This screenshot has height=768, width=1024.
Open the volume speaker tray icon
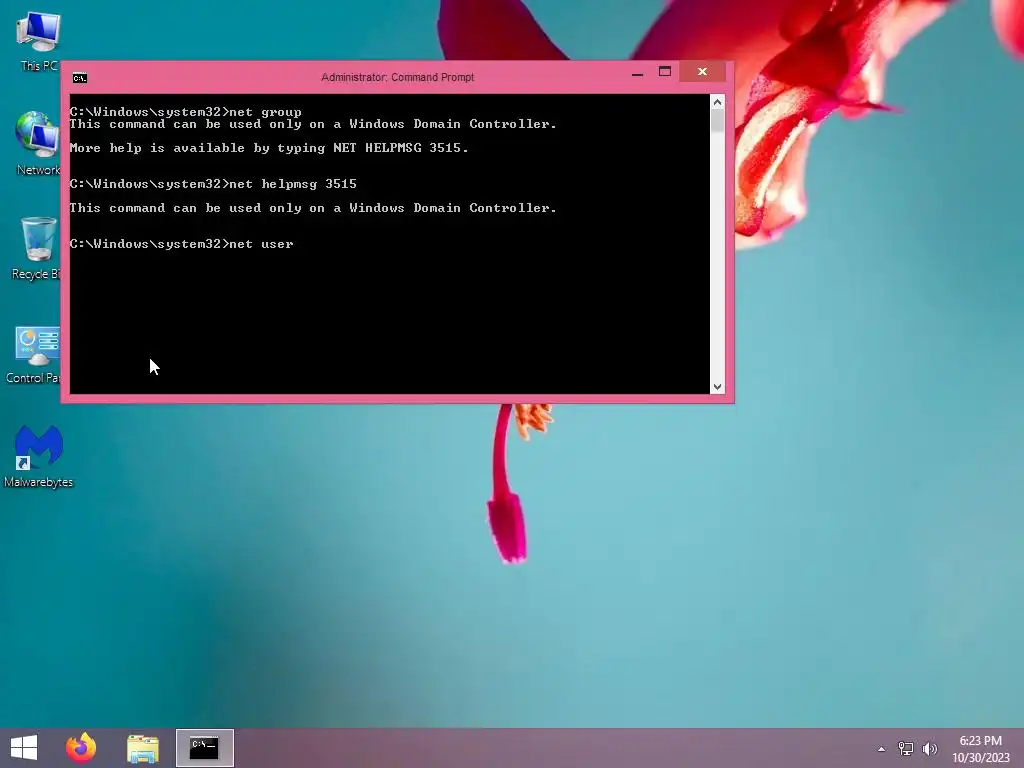(929, 748)
